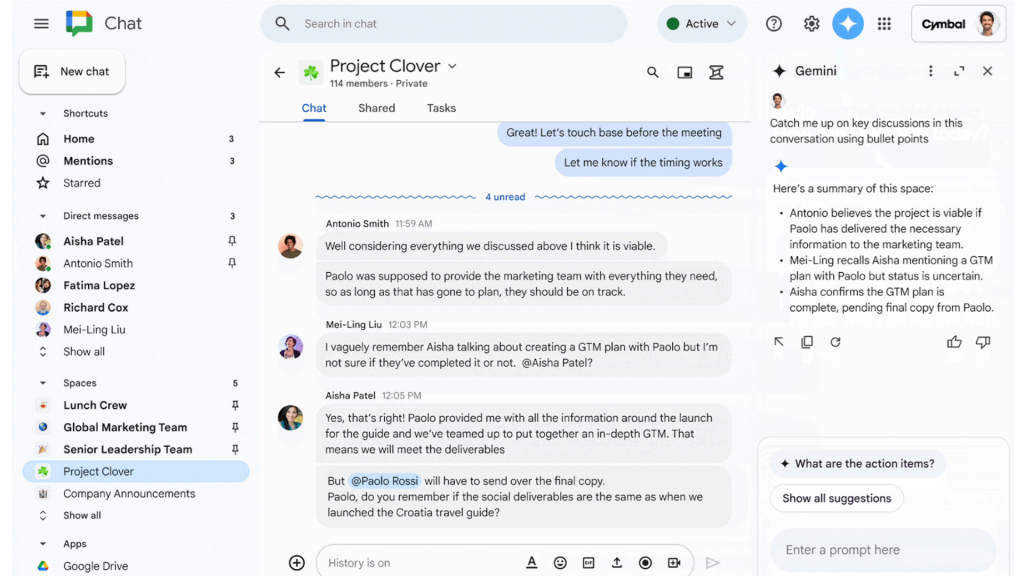Open the threads icon in Project Clover header
The width and height of the screenshot is (1024, 576).
(x=716, y=72)
